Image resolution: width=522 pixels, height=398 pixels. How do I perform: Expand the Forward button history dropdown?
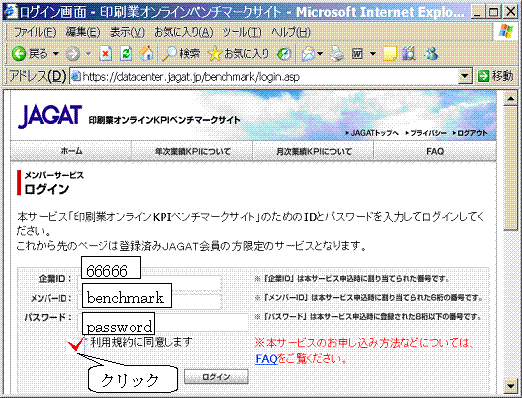pyautogui.click(x=88, y=54)
